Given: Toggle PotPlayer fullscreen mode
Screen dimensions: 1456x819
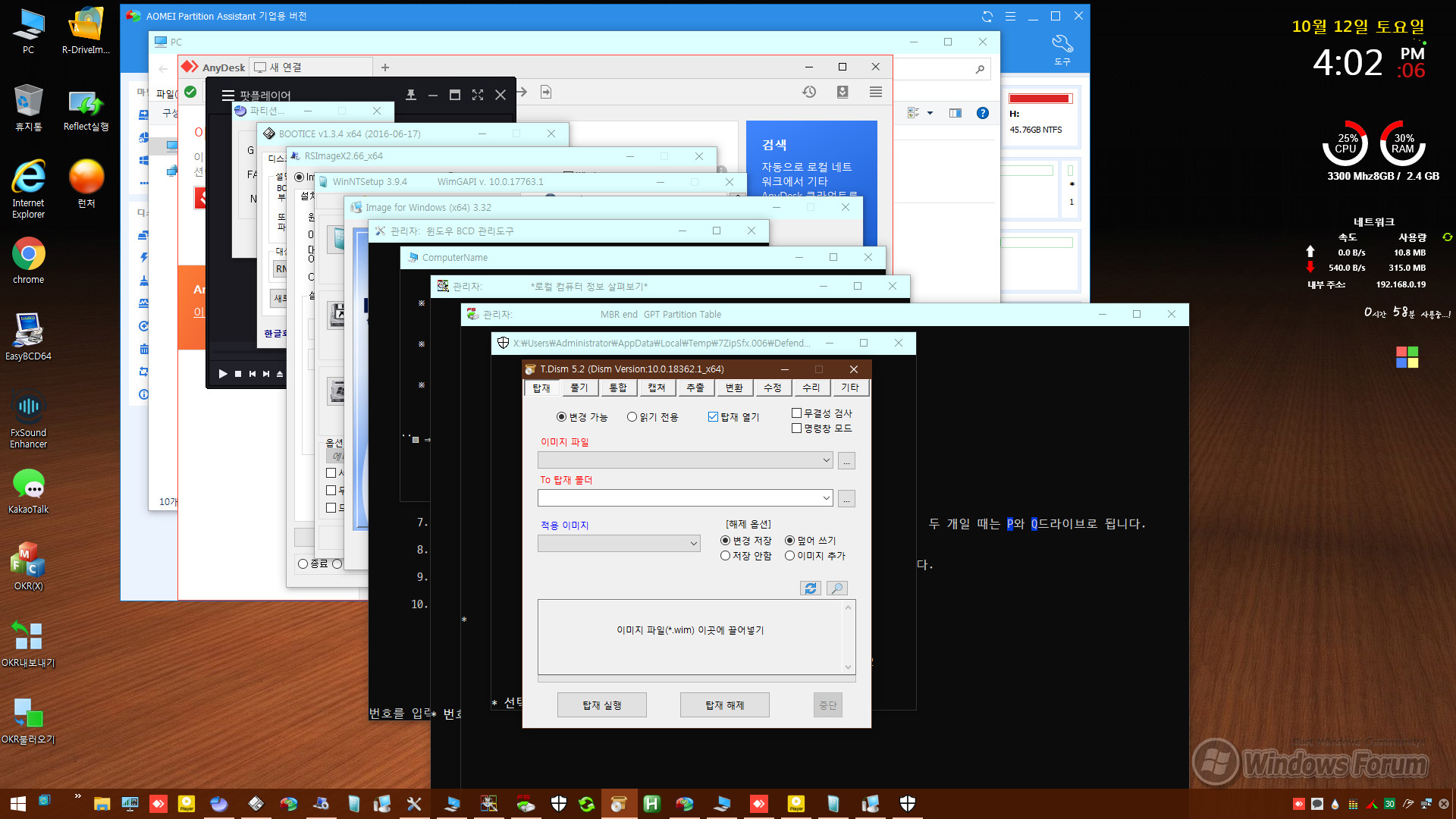Looking at the screenshot, I should (478, 95).
